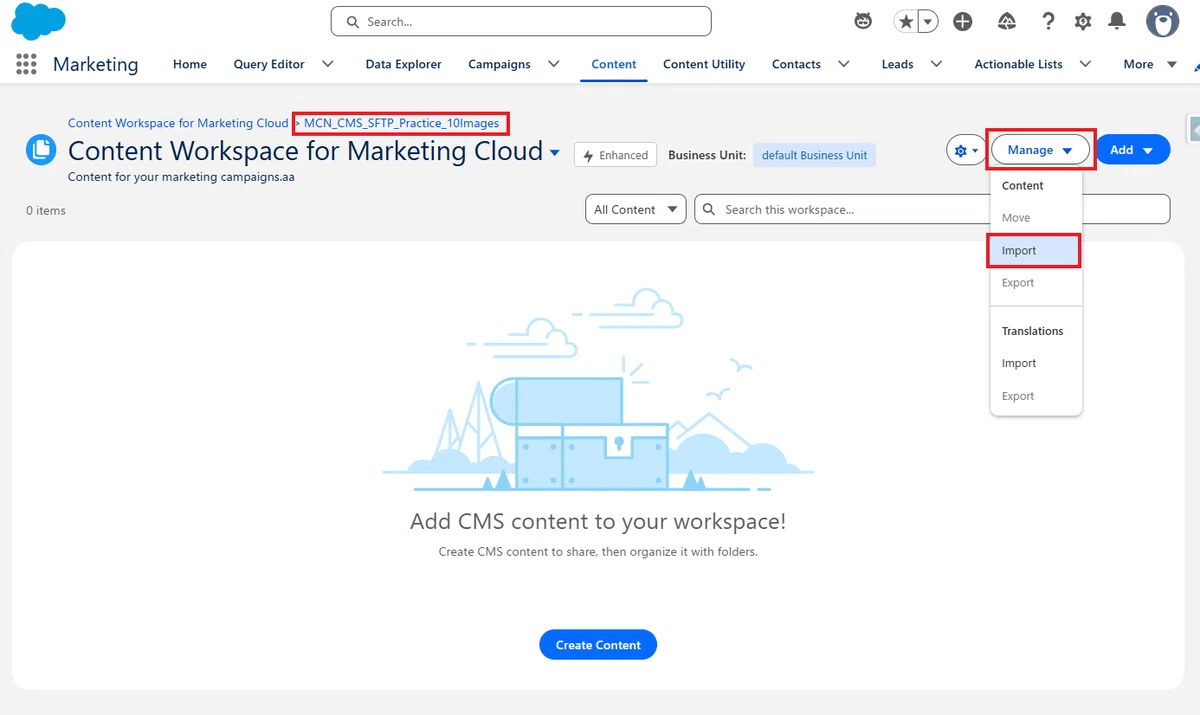Click the favorites star icon
The width and height of the screenshot is (1200, 715).
click(x=905, y=21)
